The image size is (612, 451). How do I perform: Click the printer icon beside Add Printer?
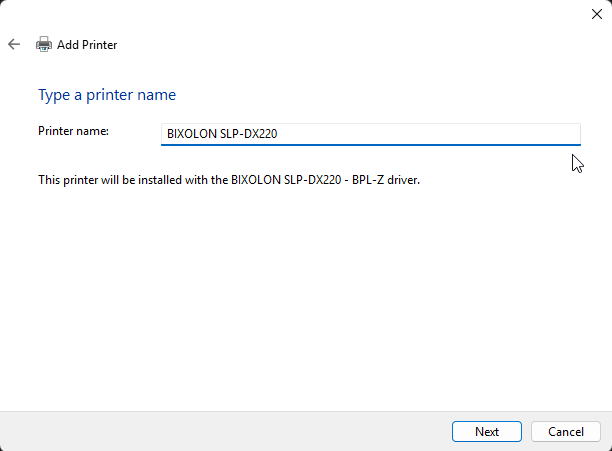[x=44, y=44]
